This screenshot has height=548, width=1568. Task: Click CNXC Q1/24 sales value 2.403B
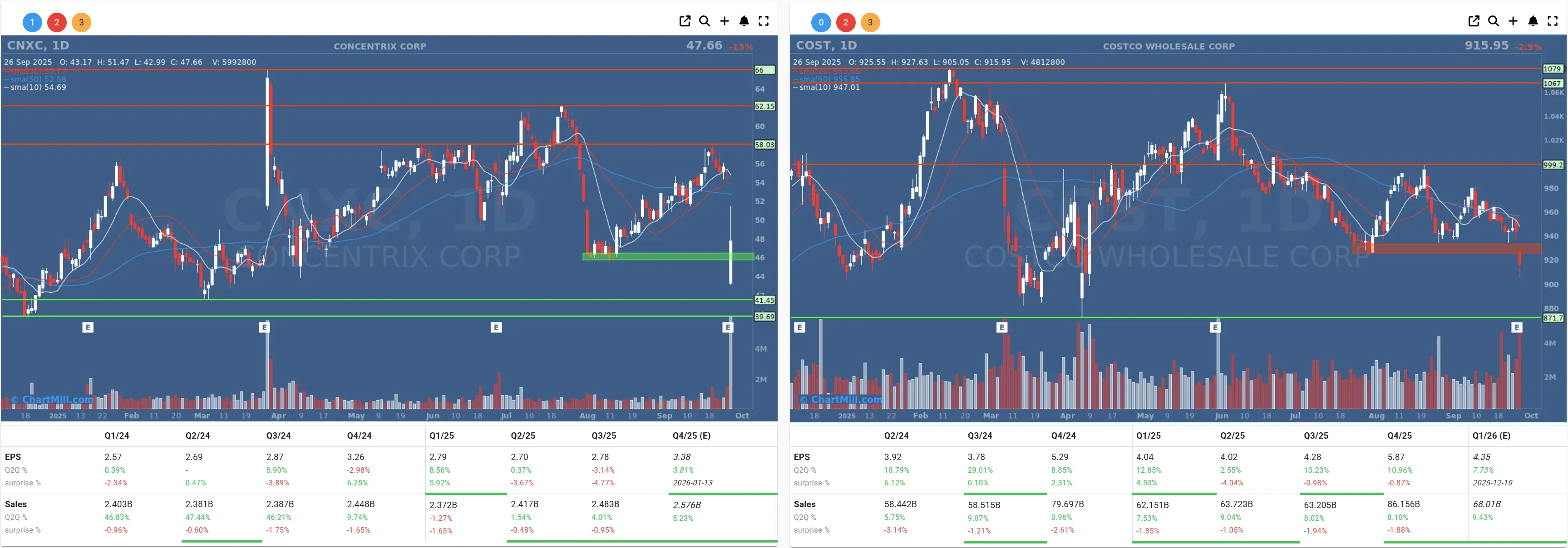point(118,504)
